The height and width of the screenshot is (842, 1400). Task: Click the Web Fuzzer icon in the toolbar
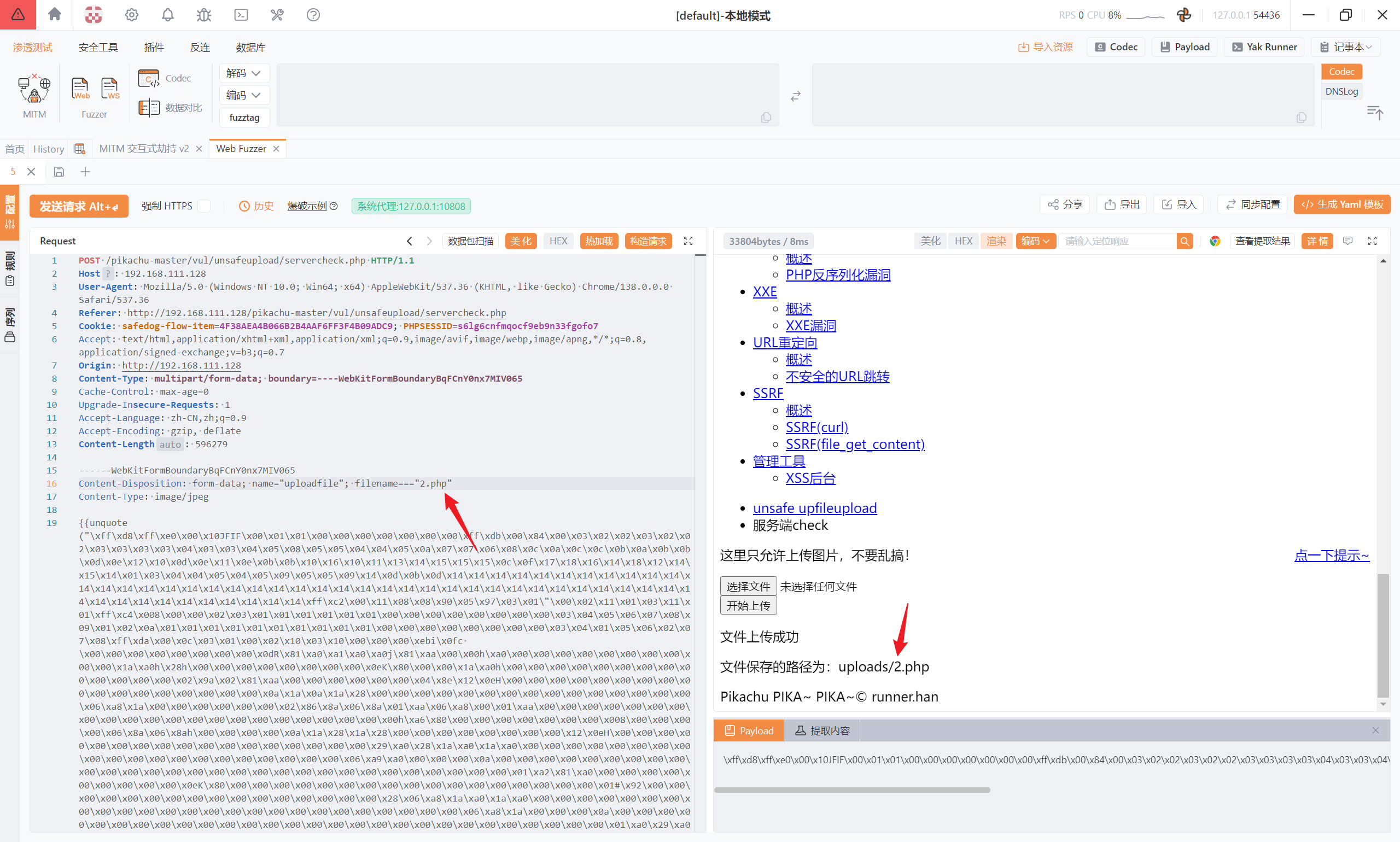click(80, 89)
